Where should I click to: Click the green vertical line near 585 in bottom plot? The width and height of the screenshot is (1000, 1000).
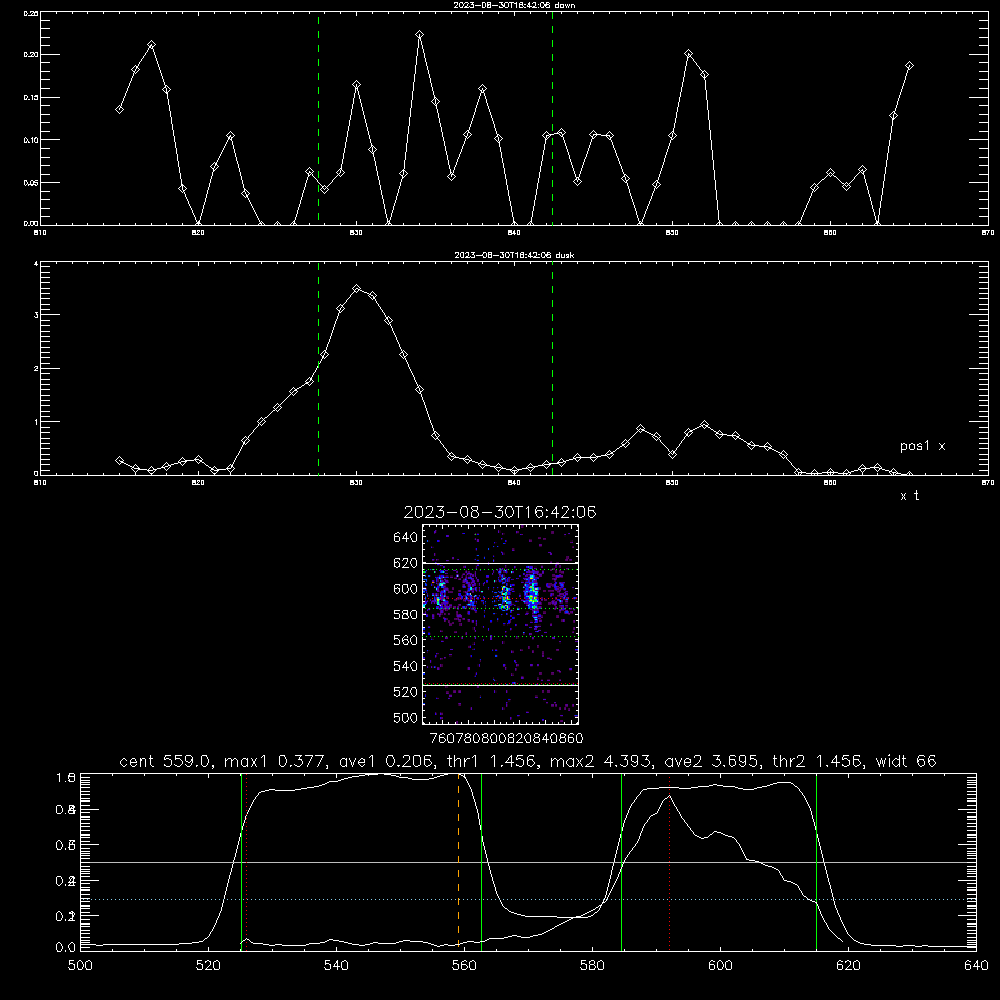click(x=621, y=861)
